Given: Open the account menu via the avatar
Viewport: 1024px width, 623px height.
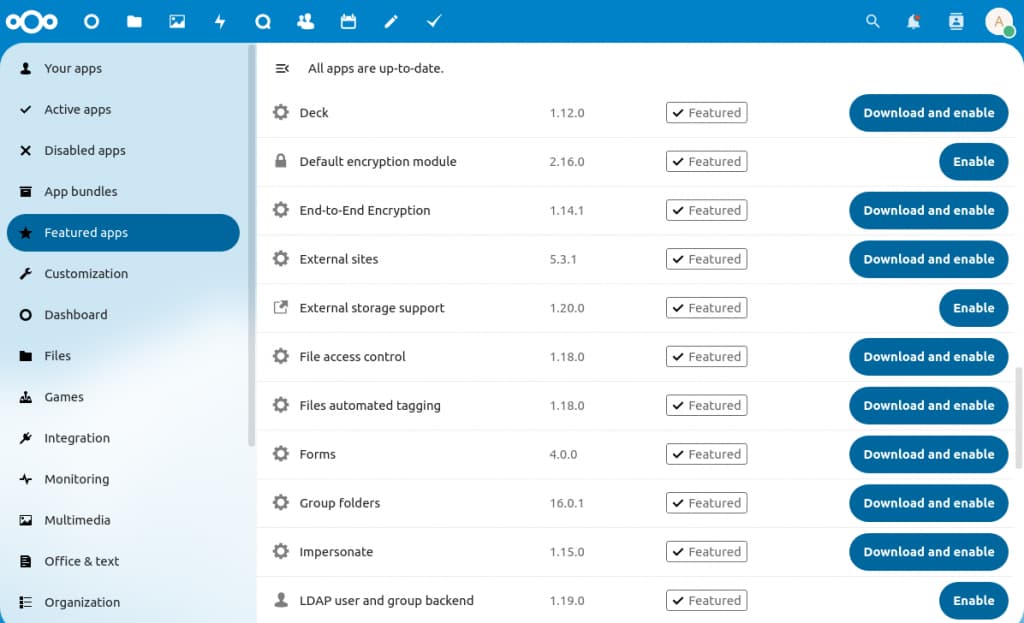Looking at the screenshot, I should (999, 21).
